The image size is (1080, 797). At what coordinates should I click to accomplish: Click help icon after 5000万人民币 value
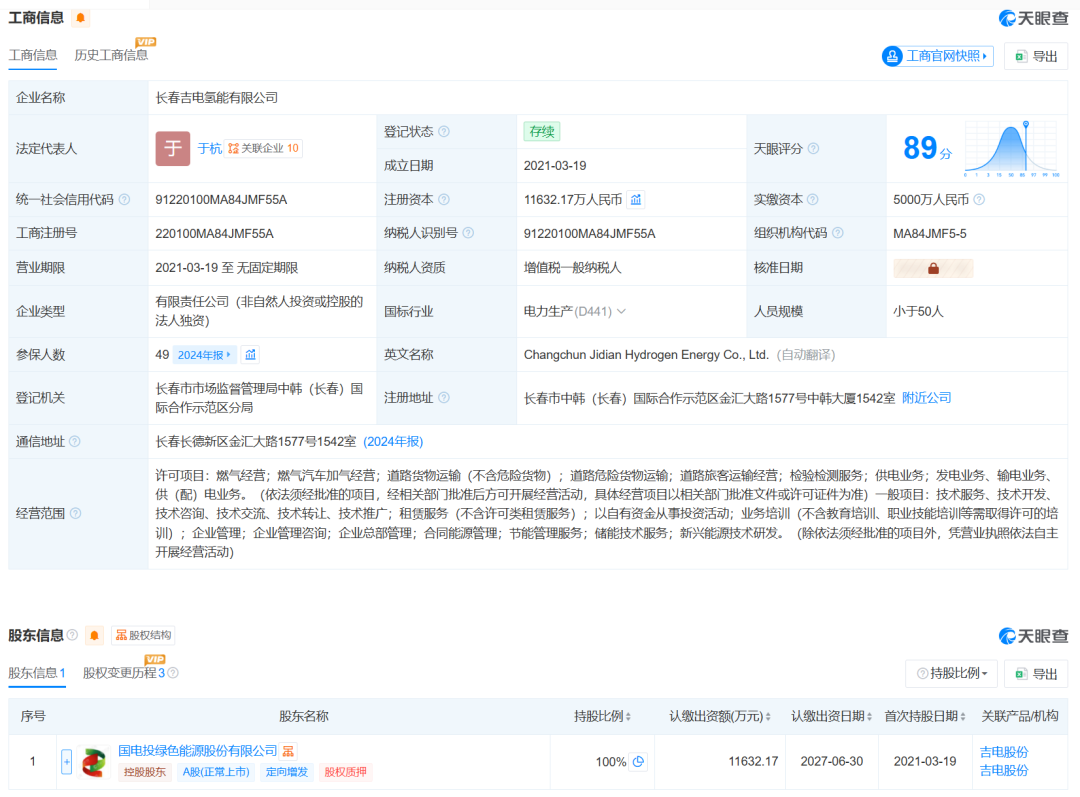tap(979, 200)
